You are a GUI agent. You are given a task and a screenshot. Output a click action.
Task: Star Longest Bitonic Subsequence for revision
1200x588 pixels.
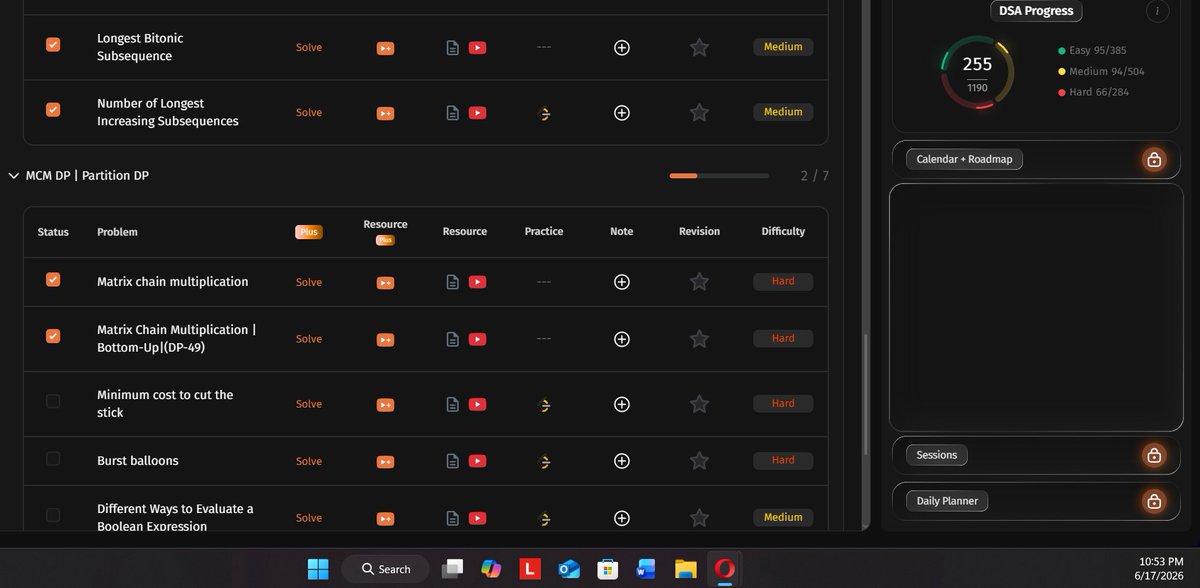[x=699, y=47]
